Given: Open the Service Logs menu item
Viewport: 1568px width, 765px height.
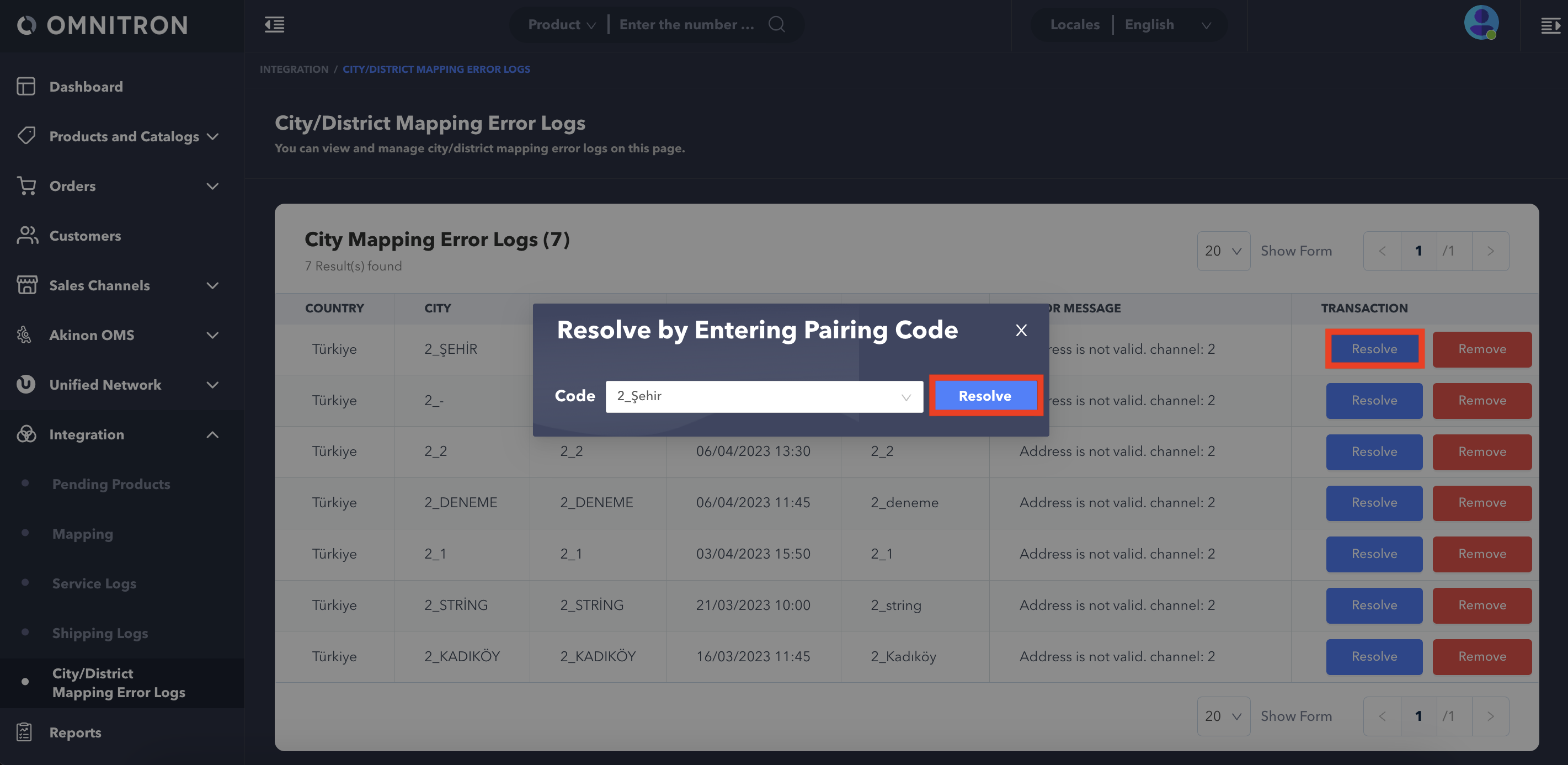Looking at the screenshot, I should click(94, 583).
